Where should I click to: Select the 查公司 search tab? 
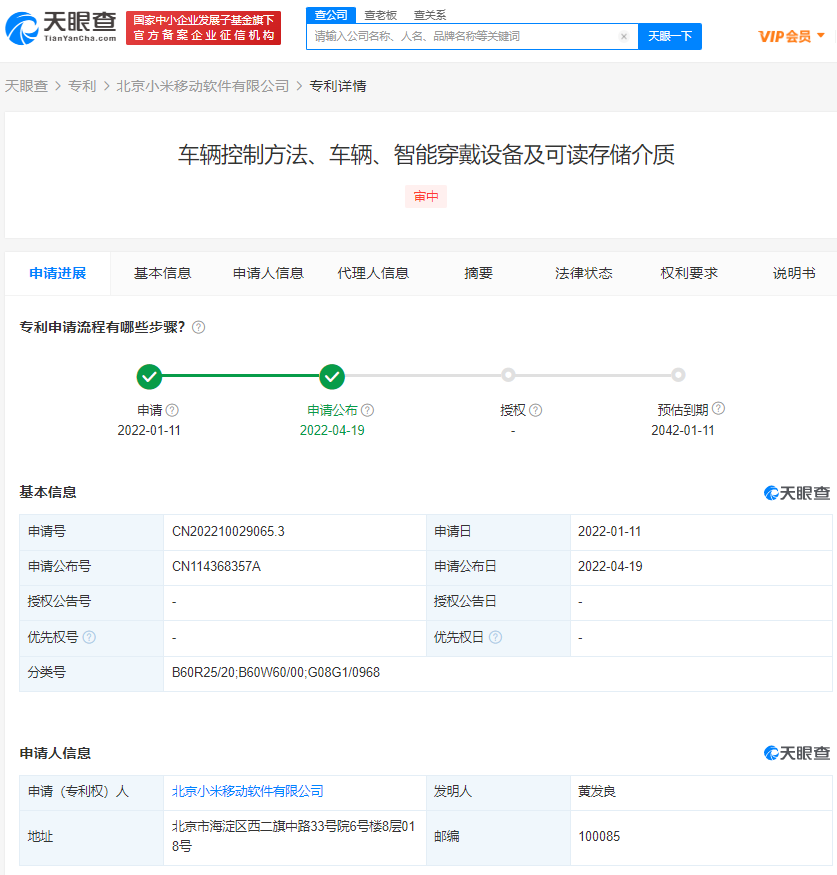(x=331, y=15)
